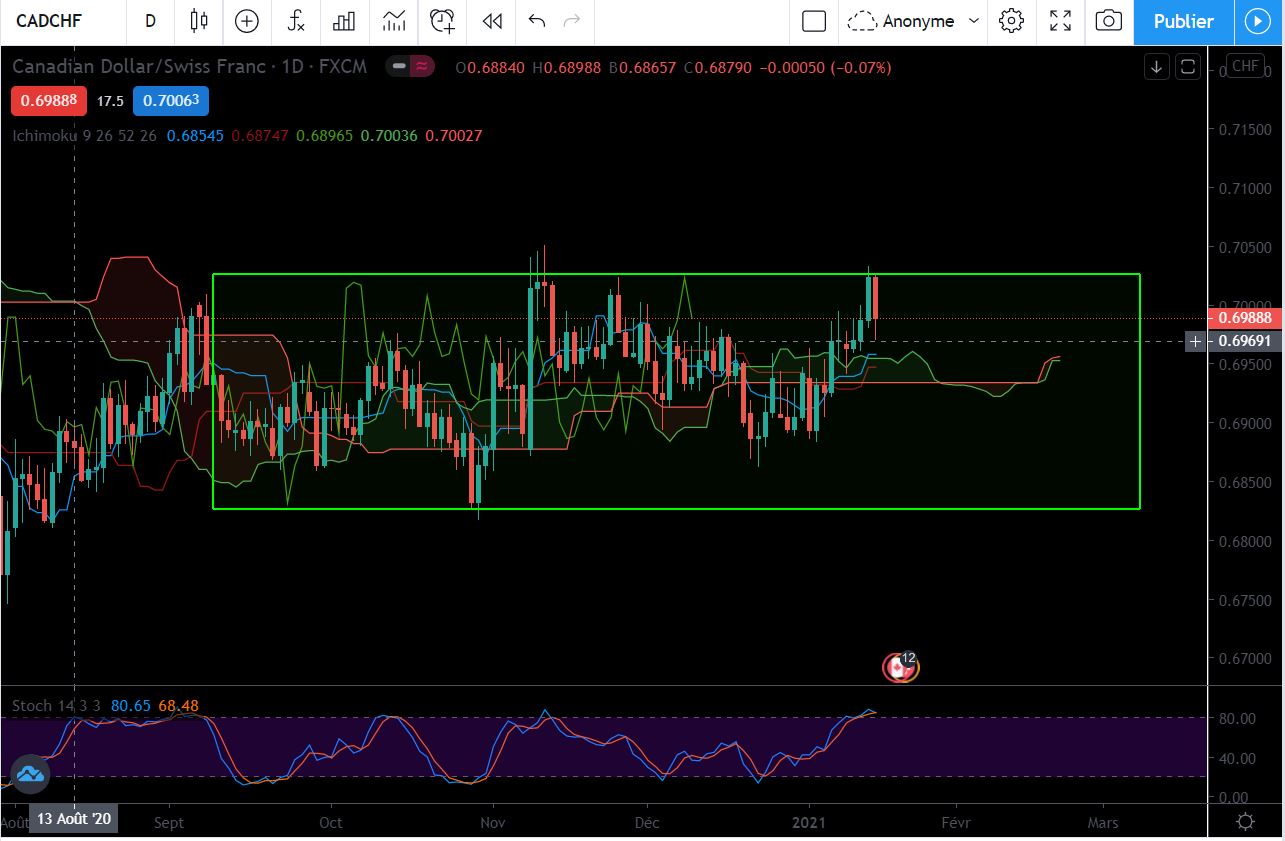Switch chart to fullscreen mode

coord(1060,21)
